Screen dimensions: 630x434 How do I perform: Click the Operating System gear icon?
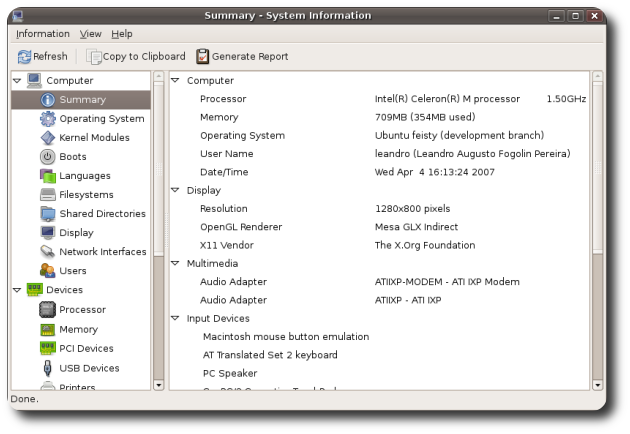(x=48, y=119)
